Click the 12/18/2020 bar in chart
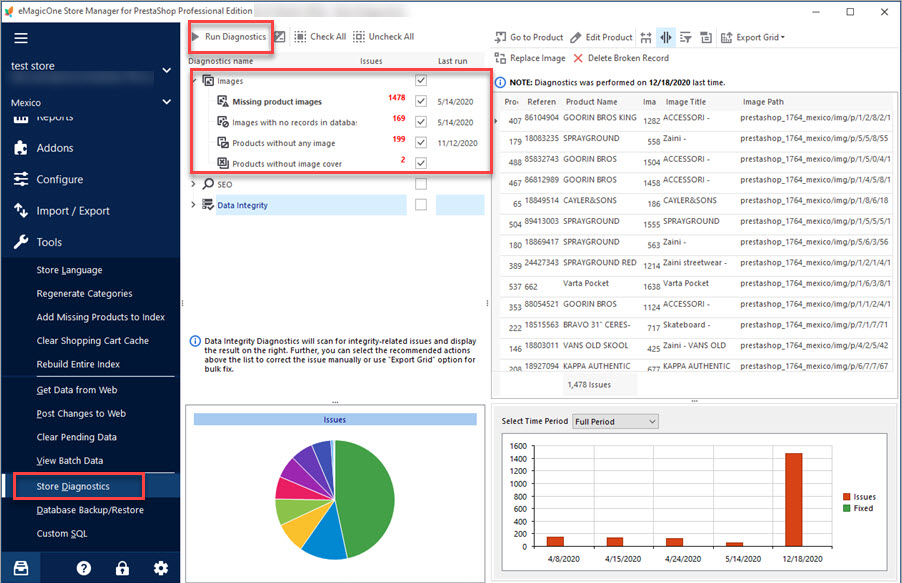The height and width of the screenshot is (583, 902). (x=794, y=500)
